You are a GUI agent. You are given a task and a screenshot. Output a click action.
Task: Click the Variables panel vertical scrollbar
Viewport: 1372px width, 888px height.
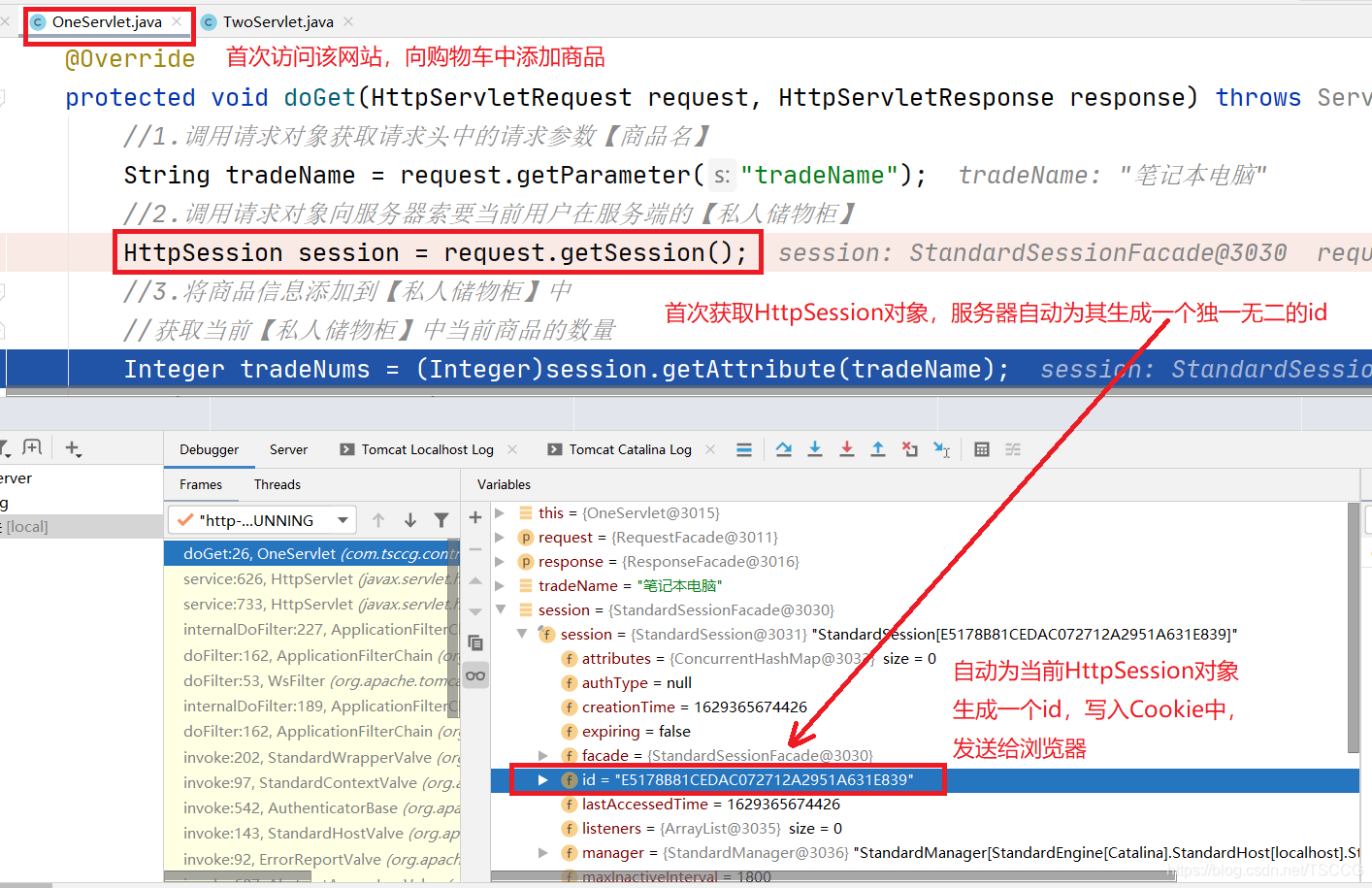tap(1354, 628)
